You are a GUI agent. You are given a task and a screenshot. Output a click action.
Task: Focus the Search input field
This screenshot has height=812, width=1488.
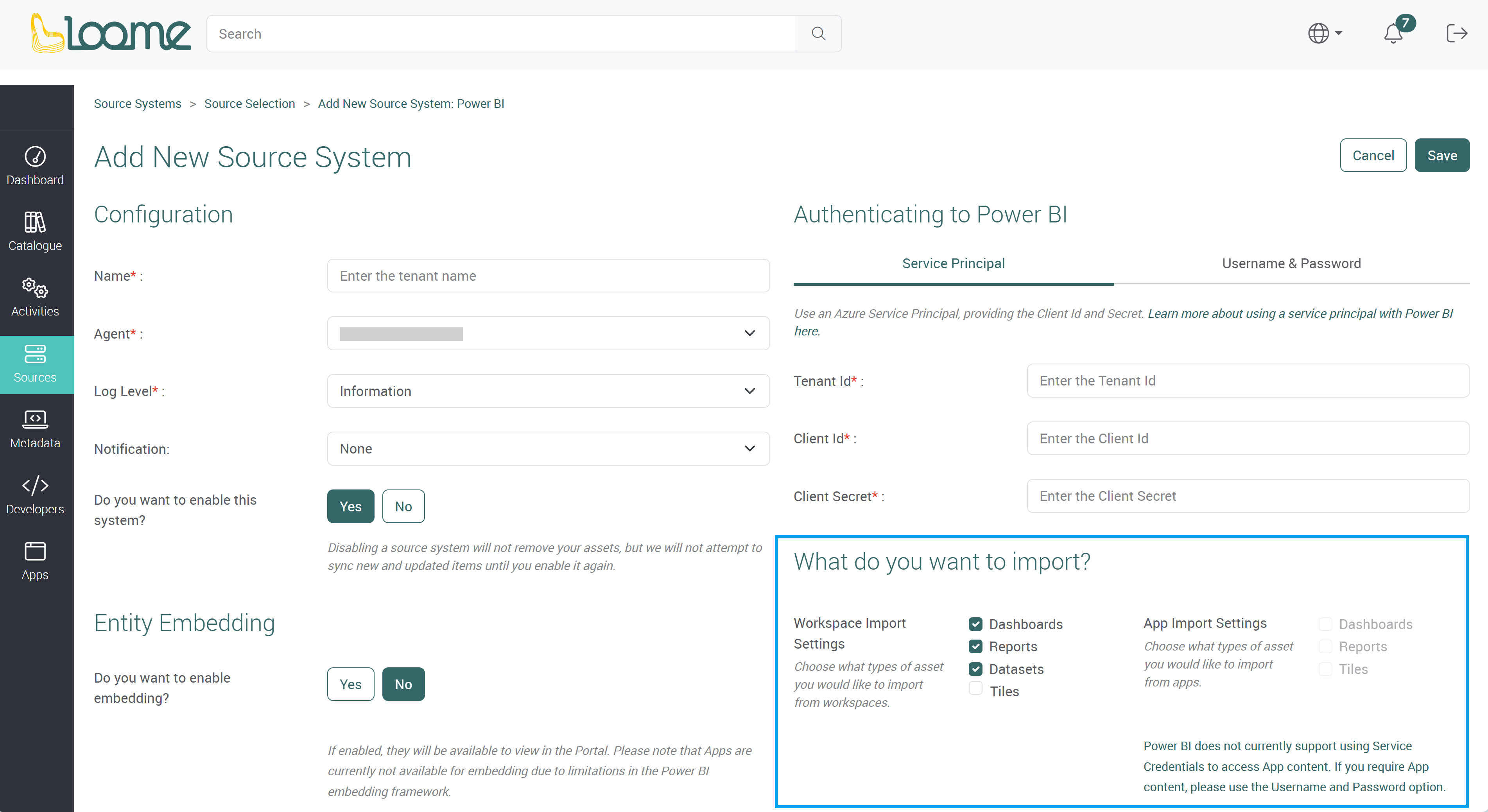pyautogui.click(x=501, y=34)
